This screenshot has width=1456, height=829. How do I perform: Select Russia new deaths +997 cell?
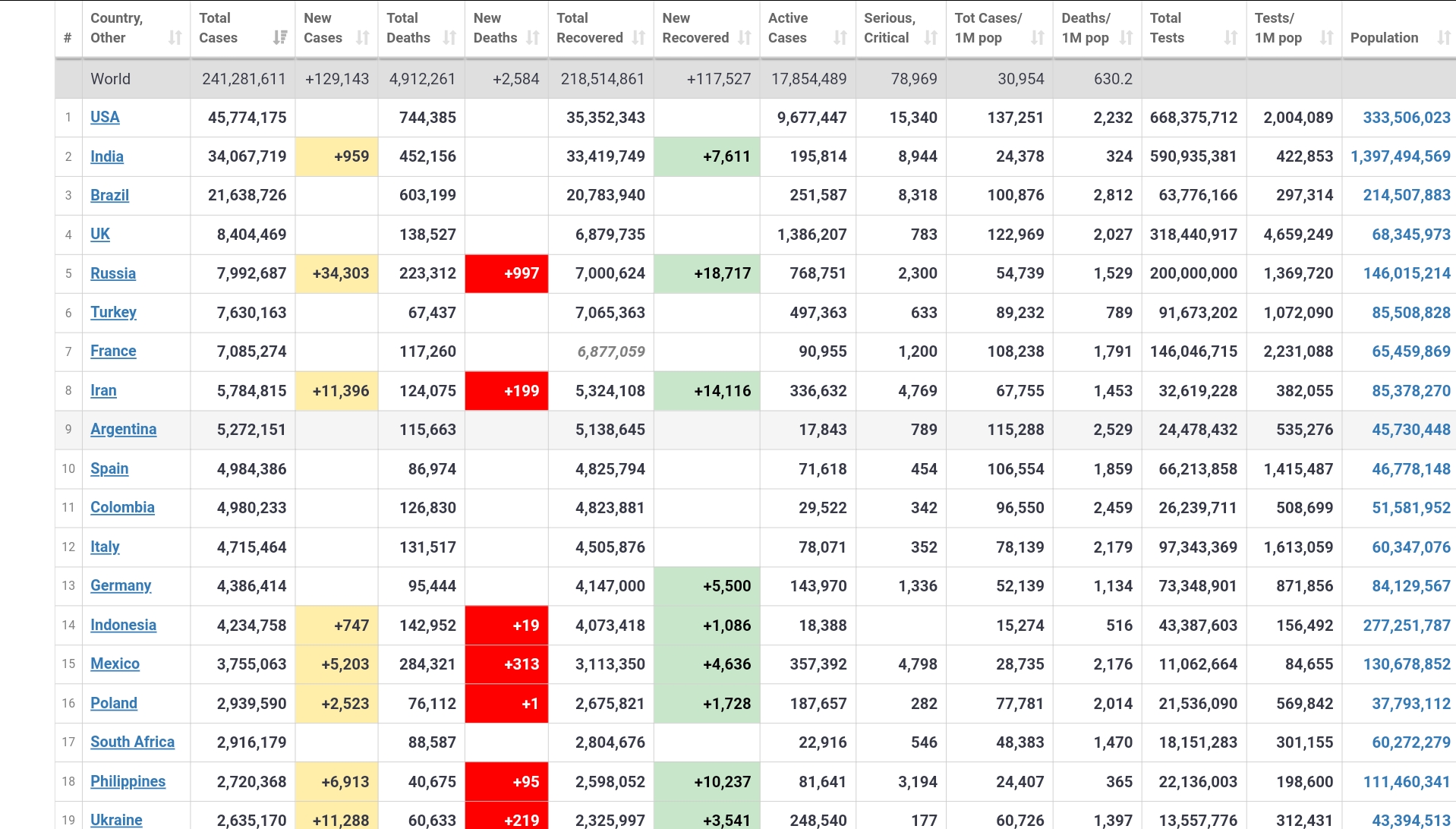pyautogui.click(x=506, y=273)
